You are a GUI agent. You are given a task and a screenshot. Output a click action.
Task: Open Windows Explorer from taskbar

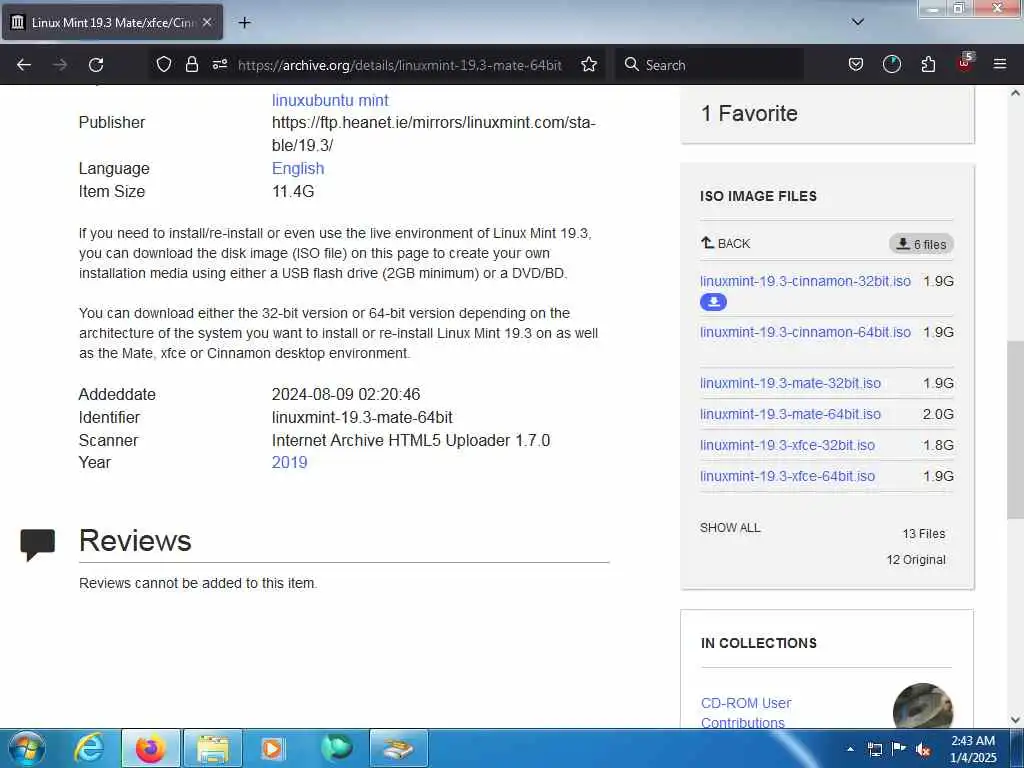click(213, 748)
